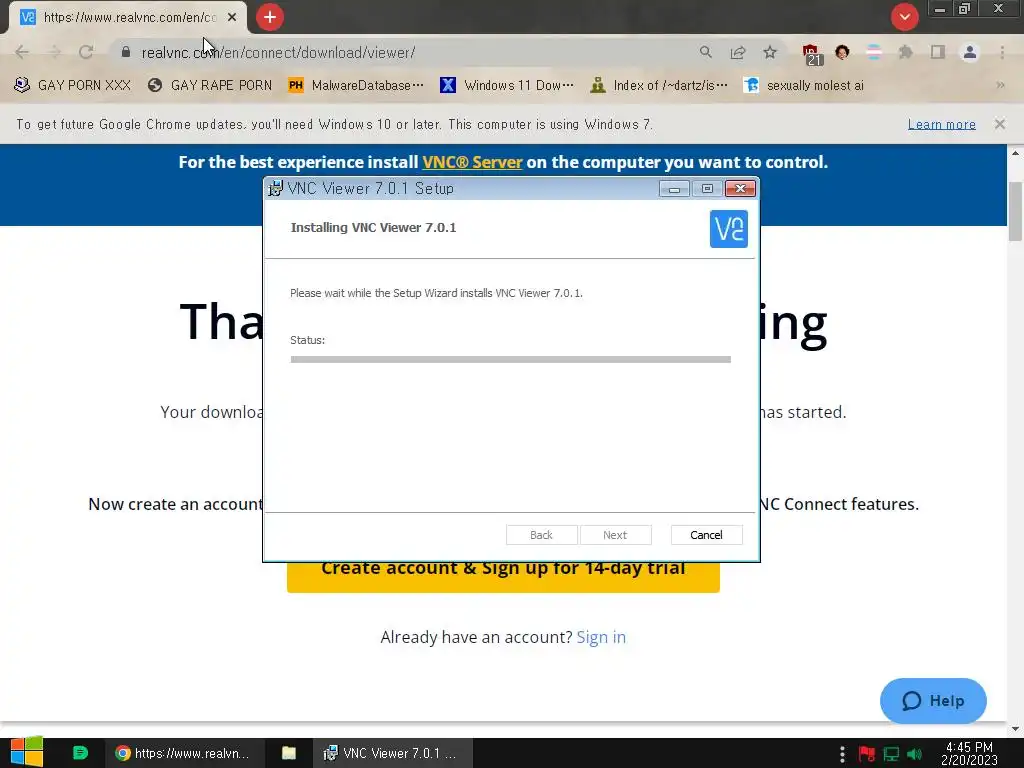Click the red flag tray icon

tap(867, 754)
